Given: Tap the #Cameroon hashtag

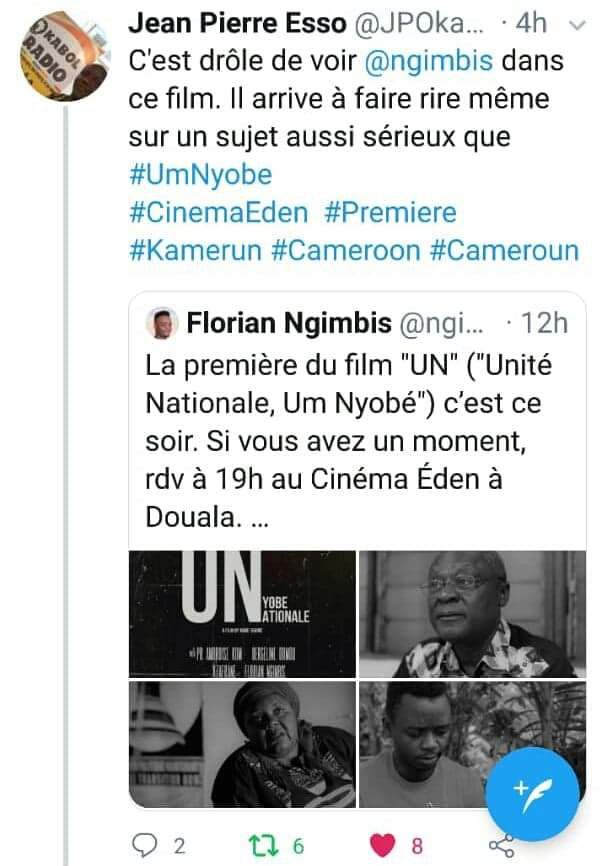Looking at the screenshot, I should [346, 251].
